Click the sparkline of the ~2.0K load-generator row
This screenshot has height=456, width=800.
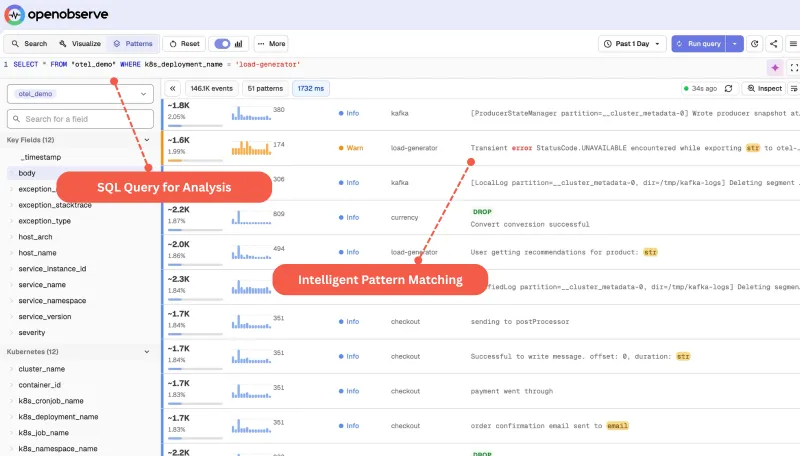point(251,252)
